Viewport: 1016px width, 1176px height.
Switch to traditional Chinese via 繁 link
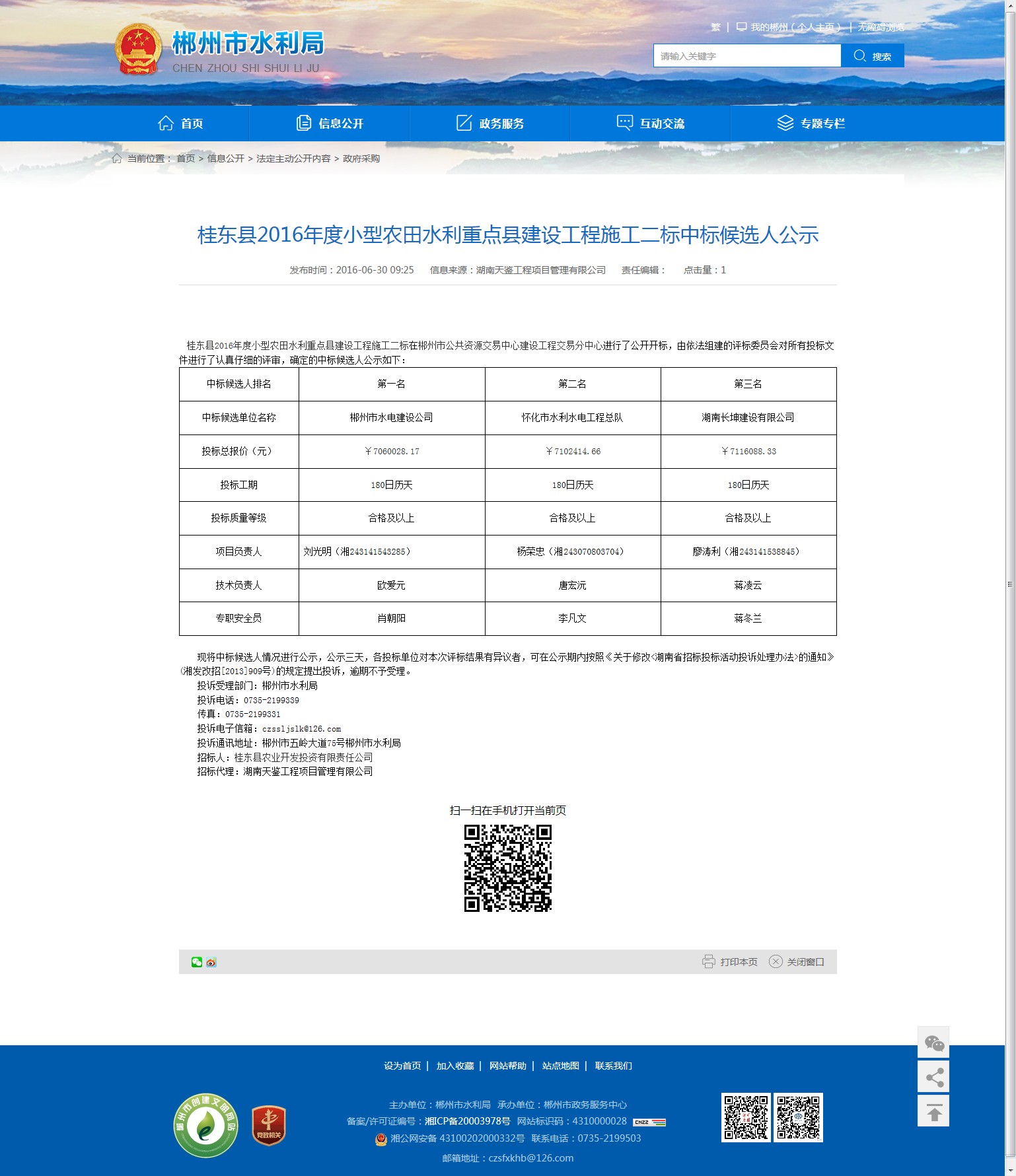point(715,27)
